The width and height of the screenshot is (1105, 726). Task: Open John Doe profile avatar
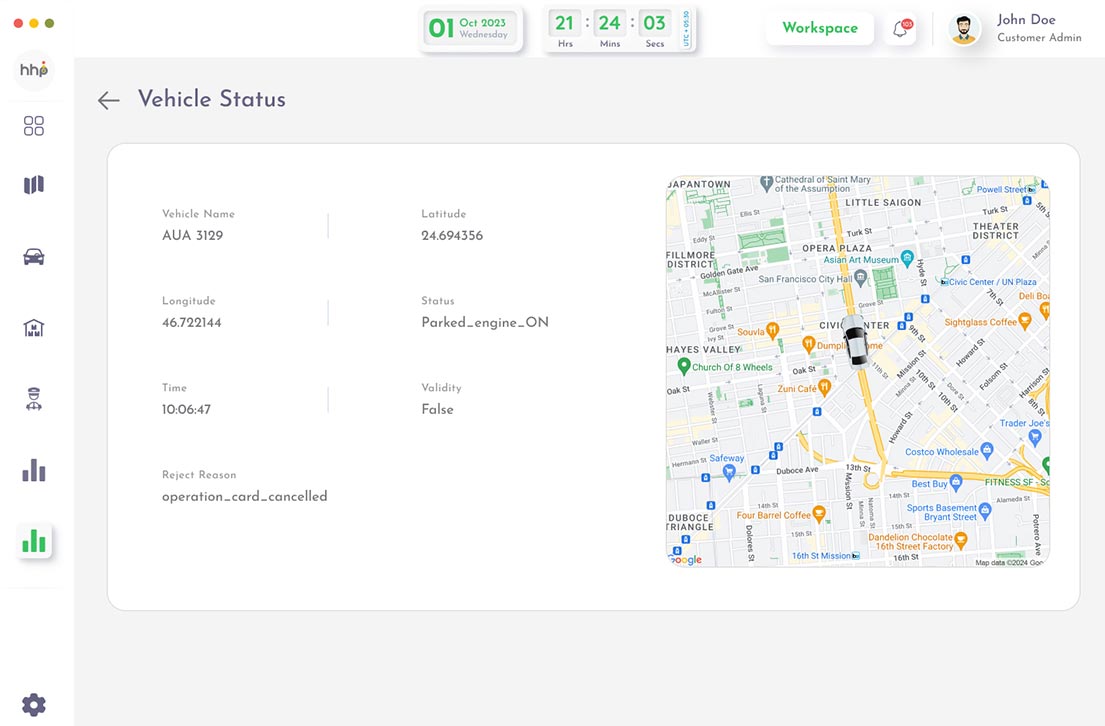964,29
